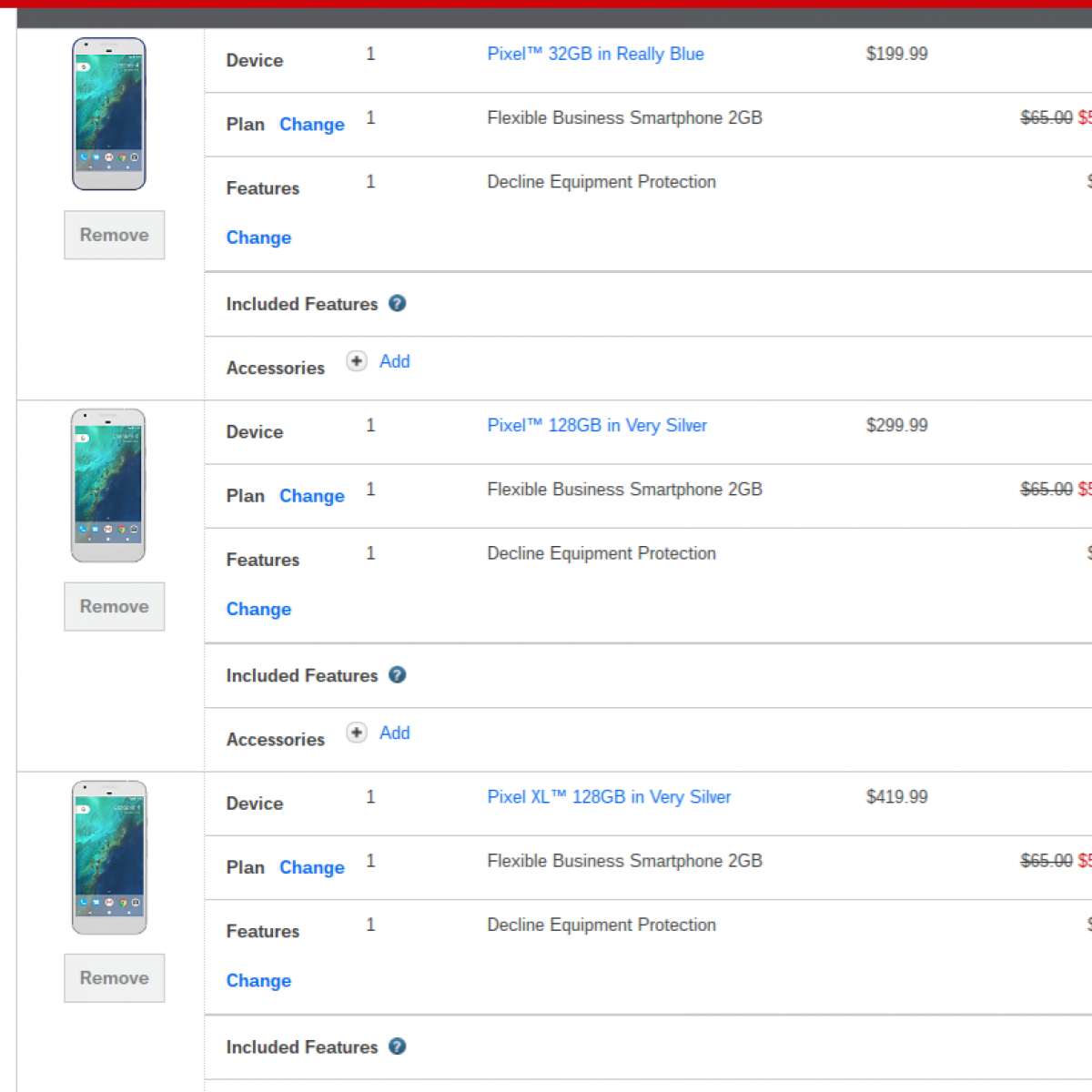Click the Pixel 128GB Very Silver phone image
The width and height of the screenshot is (1092, 1092).
click(x=108, y=485)
